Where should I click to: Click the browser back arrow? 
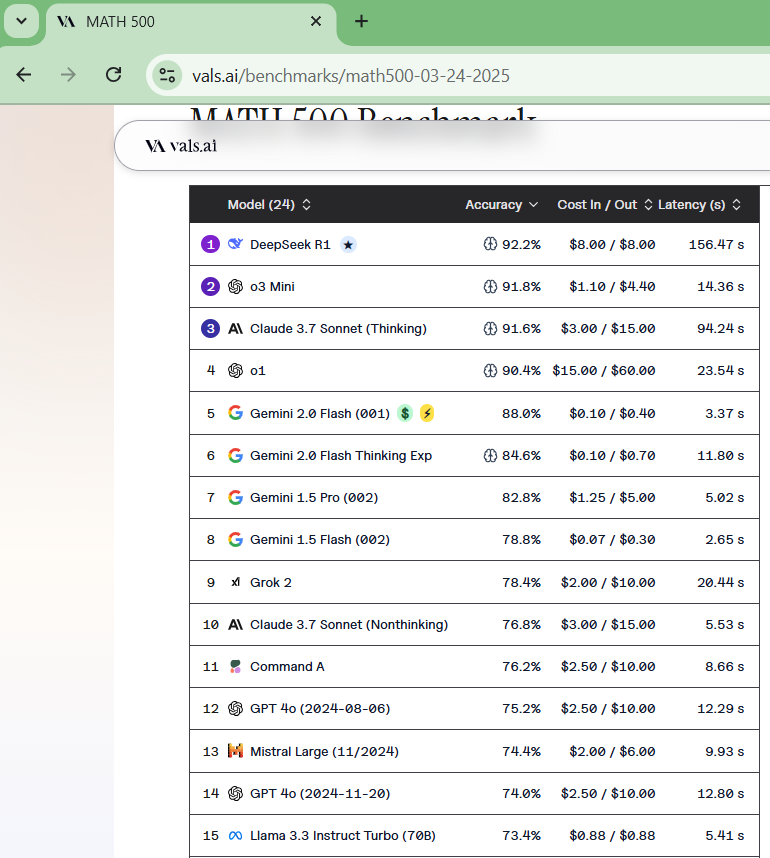pos(24,74)
